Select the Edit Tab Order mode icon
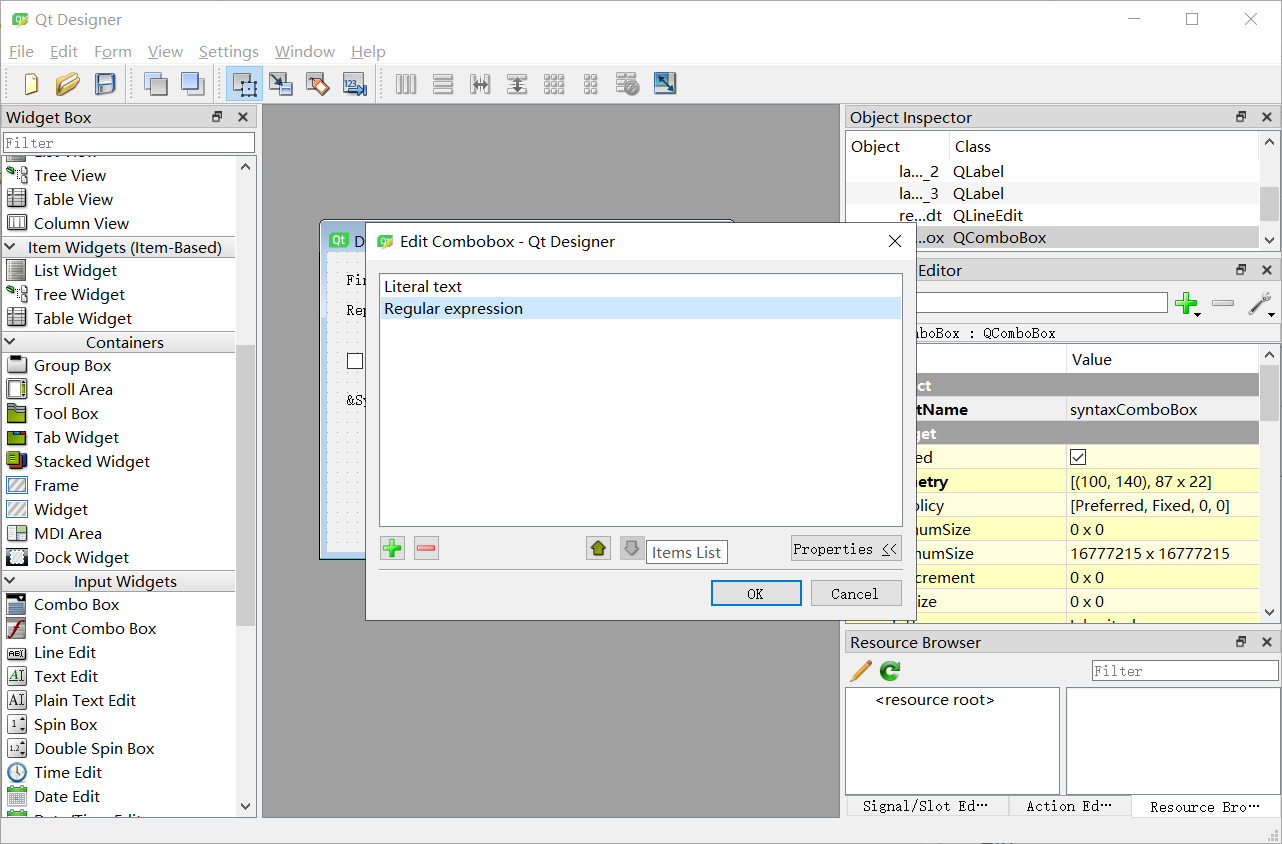1282x844 pixels. tap(355, 84)
